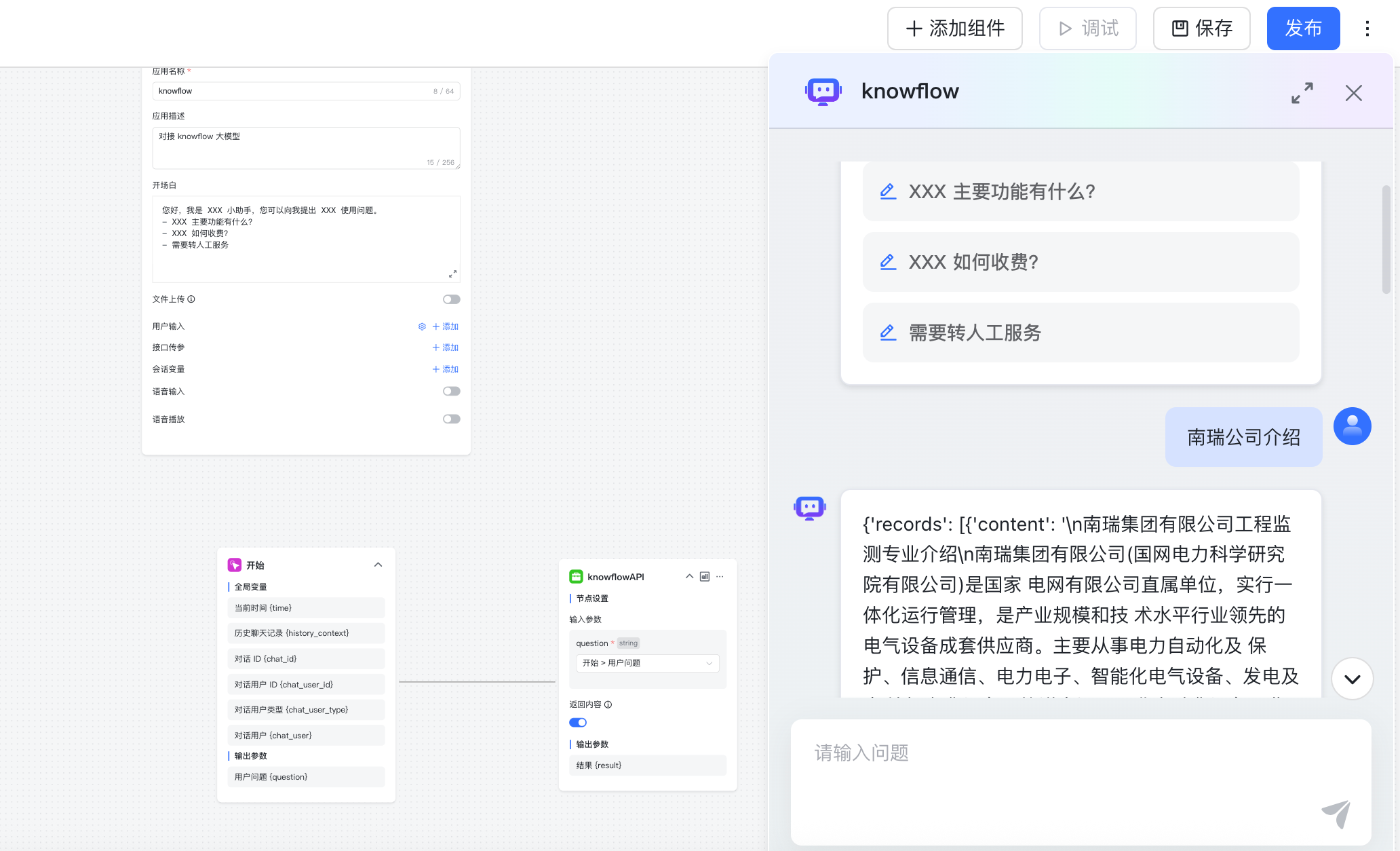Viewport: 1400px width, 851px height.
Task: Click the edit pencil beside 'XXX 如何收费?'
Action: 888,262
